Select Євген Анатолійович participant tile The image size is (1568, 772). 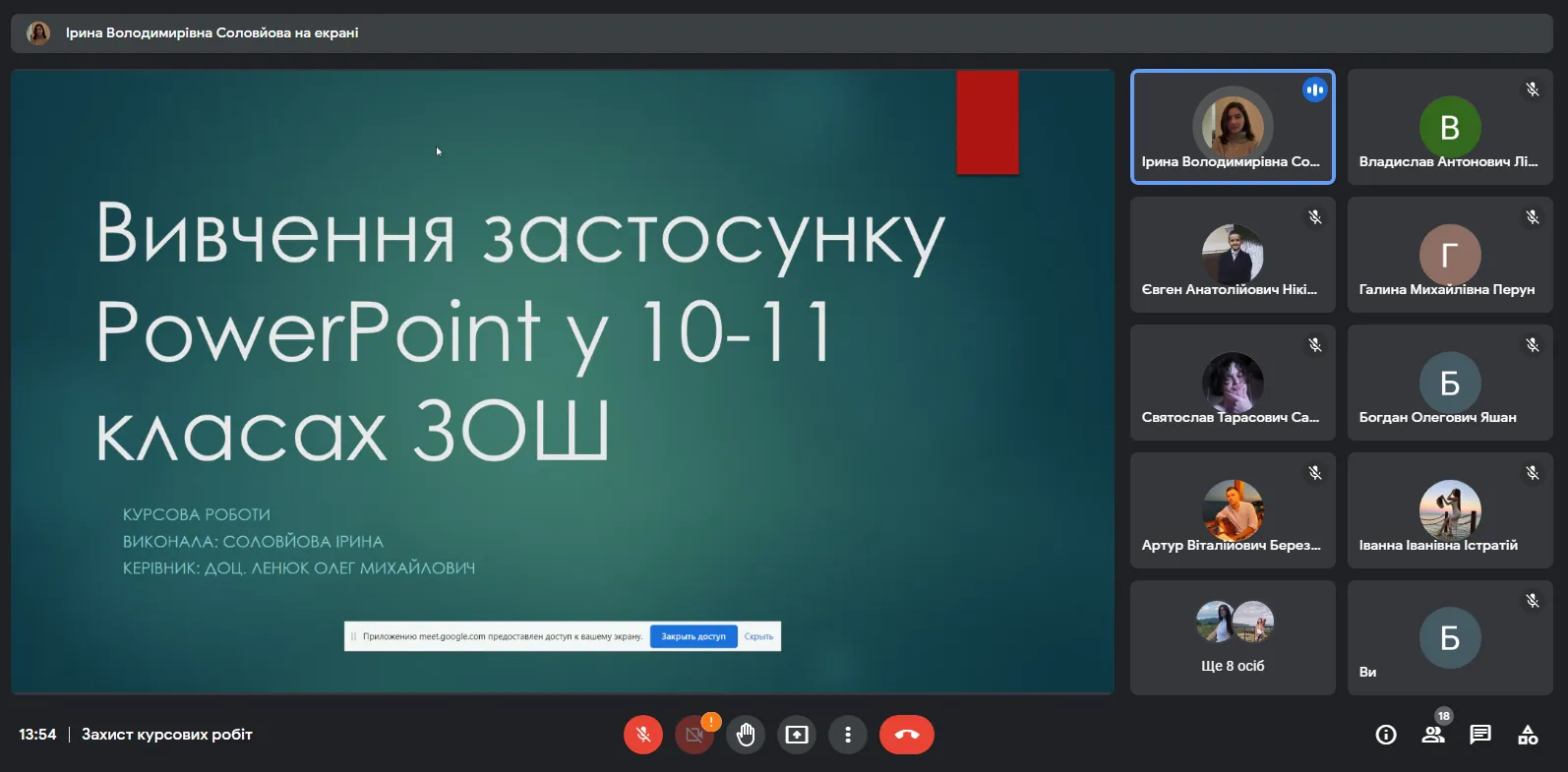pyautogui.click(x=1233, y=255)
